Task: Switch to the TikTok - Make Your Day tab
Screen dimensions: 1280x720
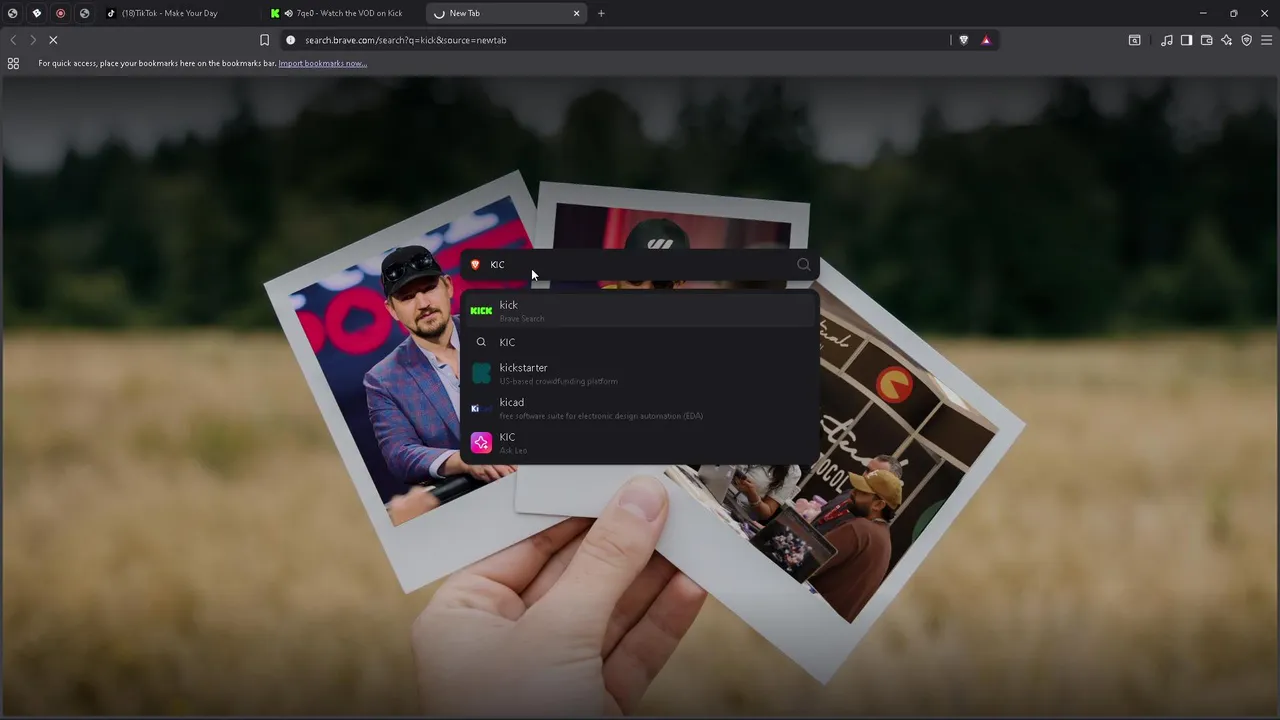Action: point(180,13)
